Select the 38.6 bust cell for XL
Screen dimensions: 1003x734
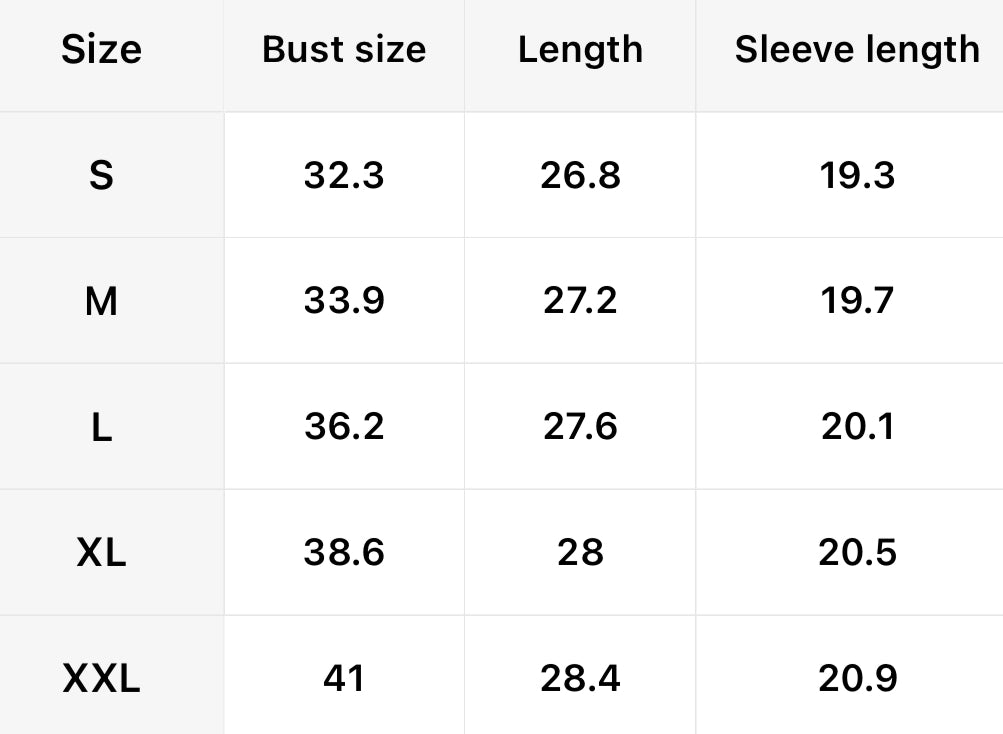[344, 553]
